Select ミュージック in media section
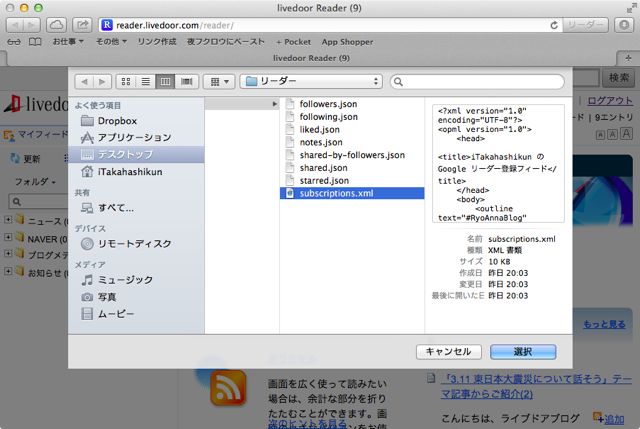 click(136, 280)
